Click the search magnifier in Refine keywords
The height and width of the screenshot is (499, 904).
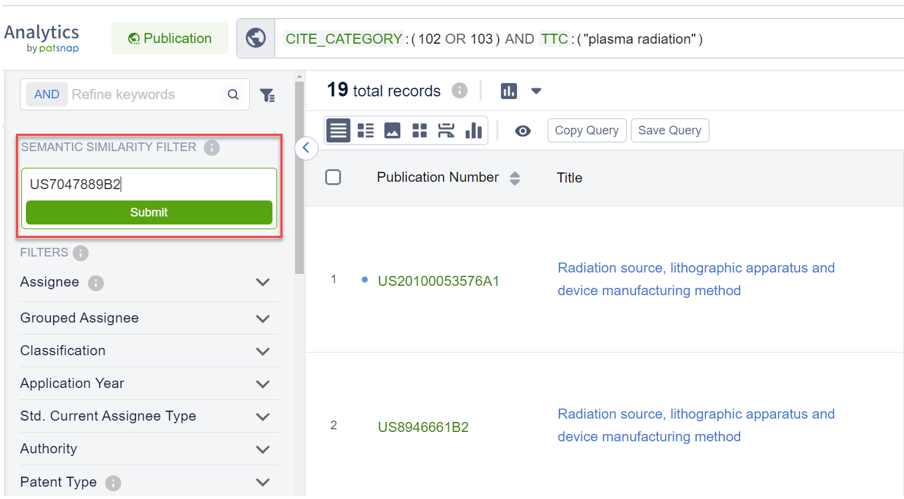pos(233,95)
